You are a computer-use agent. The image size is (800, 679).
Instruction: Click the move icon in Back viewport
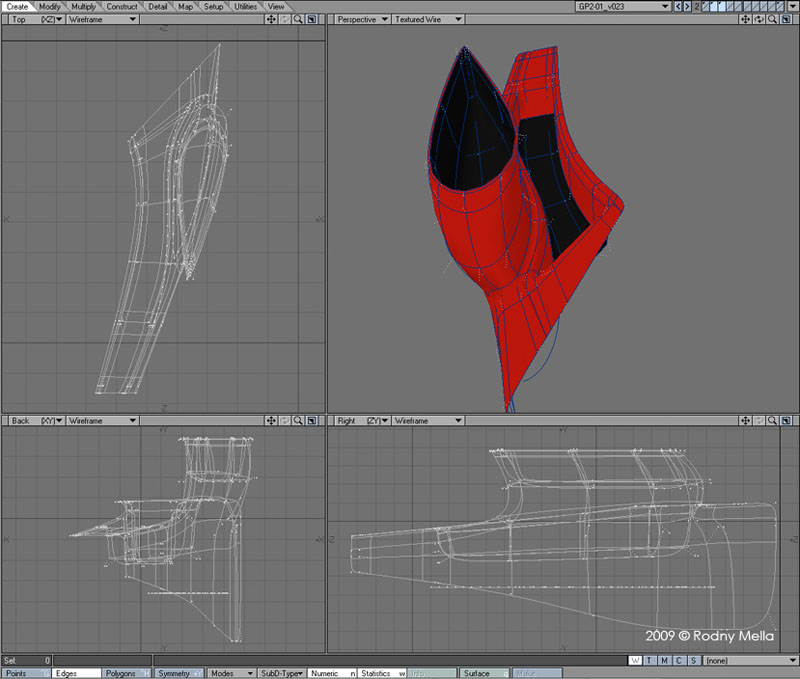(272, 421)
